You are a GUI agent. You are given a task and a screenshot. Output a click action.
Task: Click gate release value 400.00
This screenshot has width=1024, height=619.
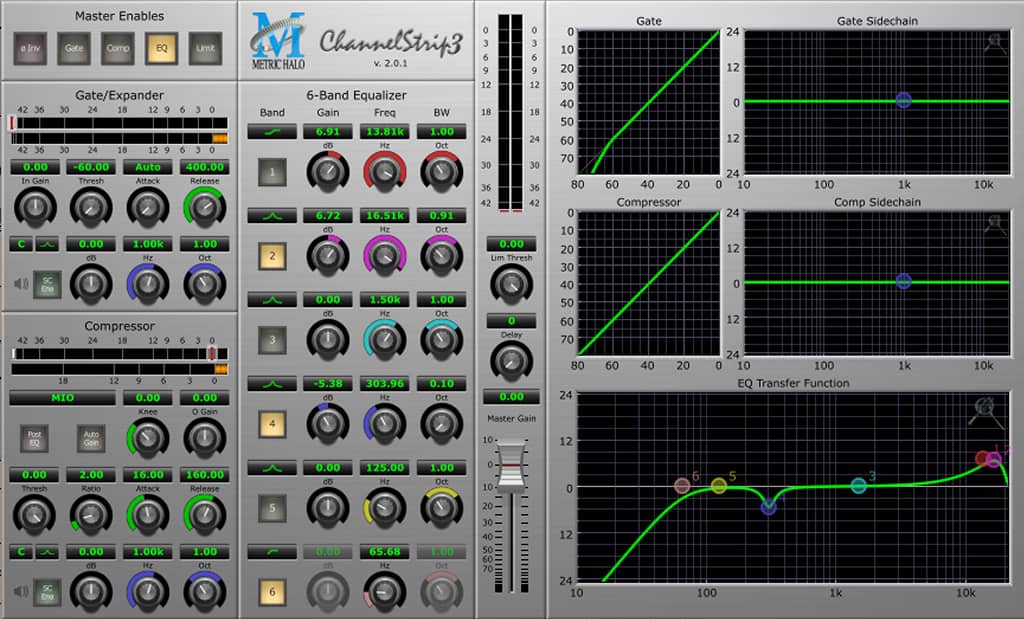point(204,167)
